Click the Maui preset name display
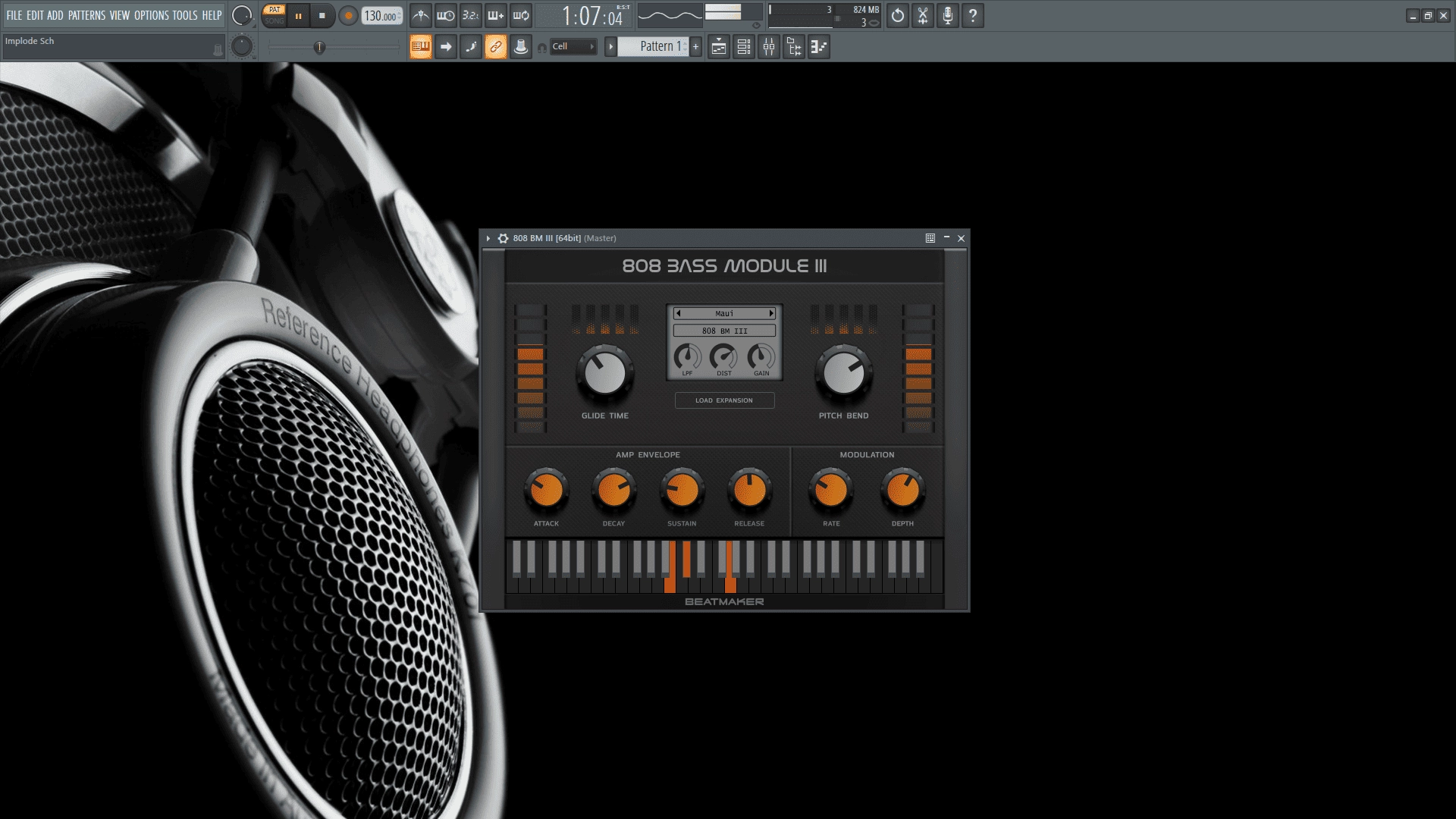Image resolution: width=1456 pixels, height=819 pixels. pos(724,313)
